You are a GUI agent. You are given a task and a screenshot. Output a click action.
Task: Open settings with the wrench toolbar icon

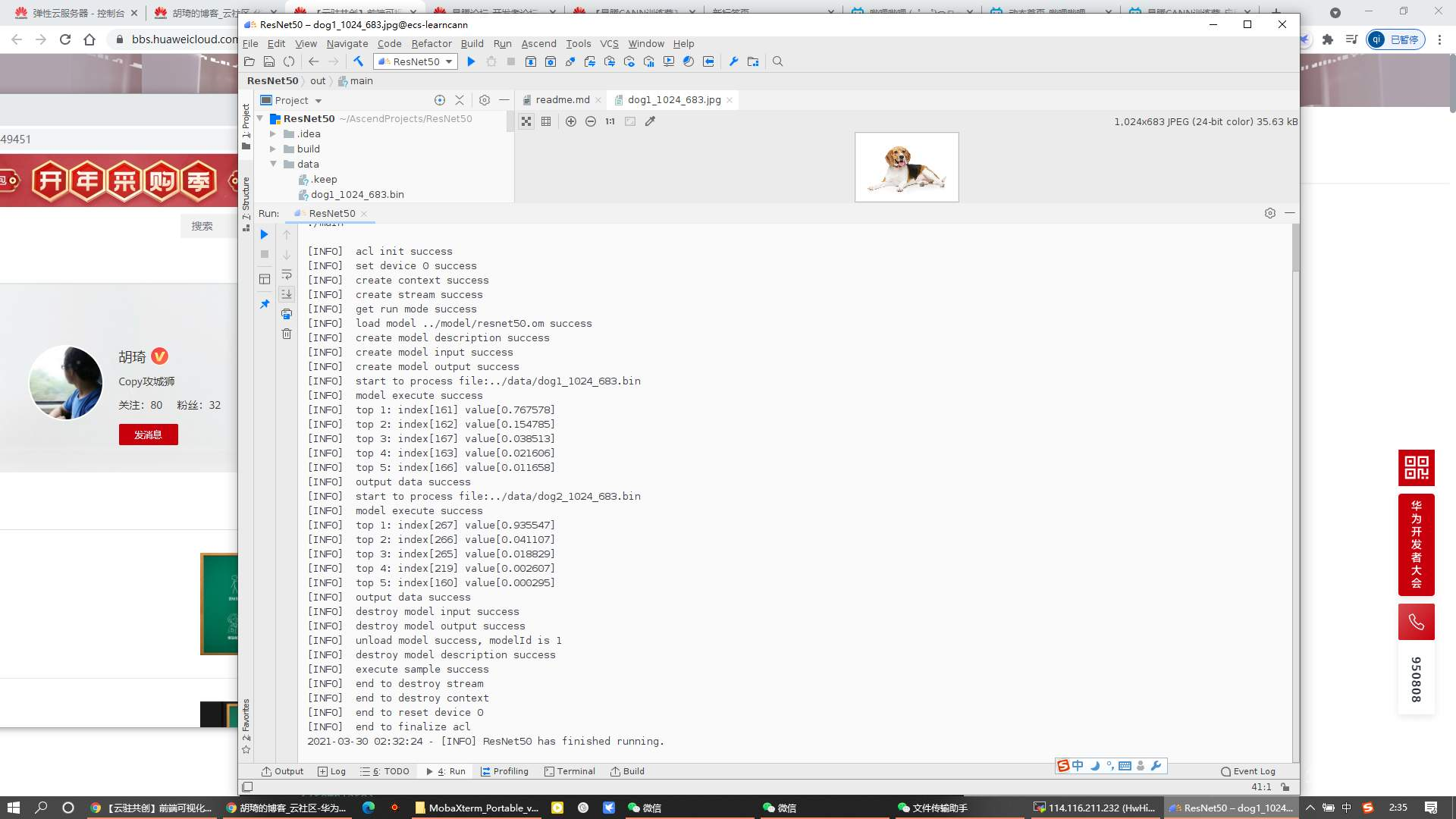point(733,61)
